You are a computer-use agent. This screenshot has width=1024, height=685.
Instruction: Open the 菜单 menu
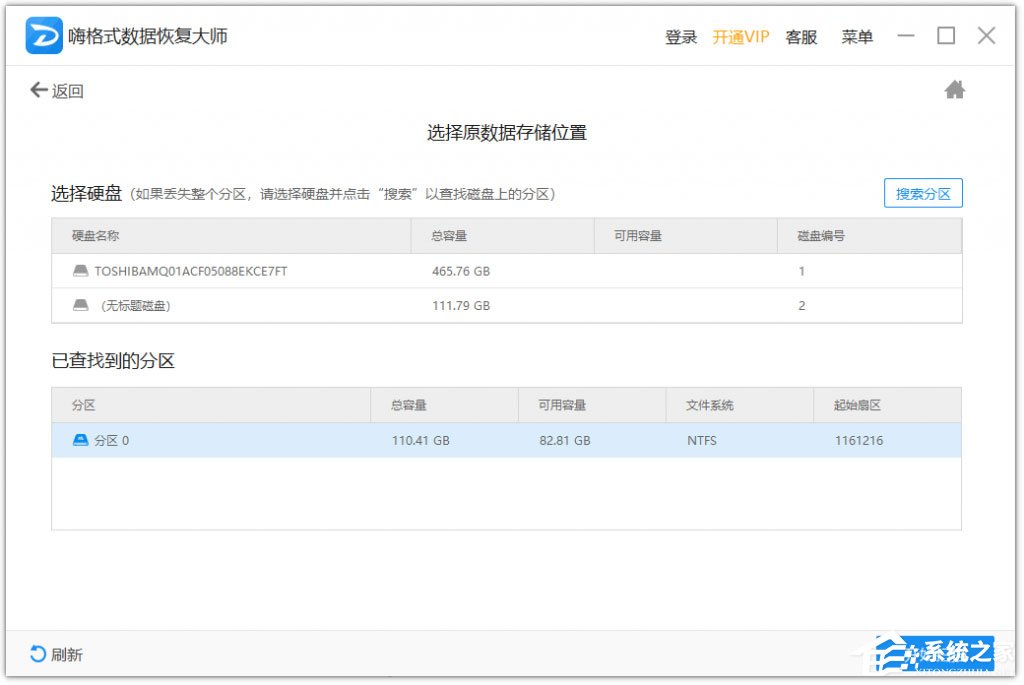point(857,36)
